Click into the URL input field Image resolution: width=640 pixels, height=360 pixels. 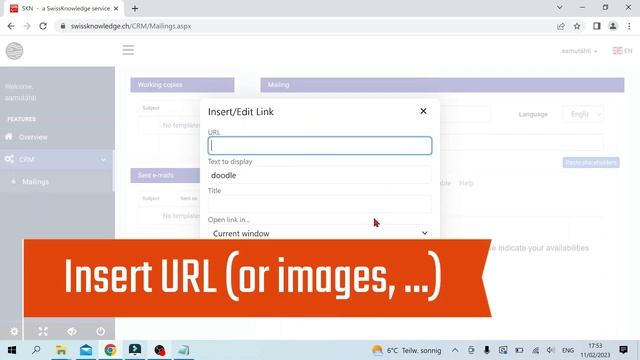[x=320, y=146]
